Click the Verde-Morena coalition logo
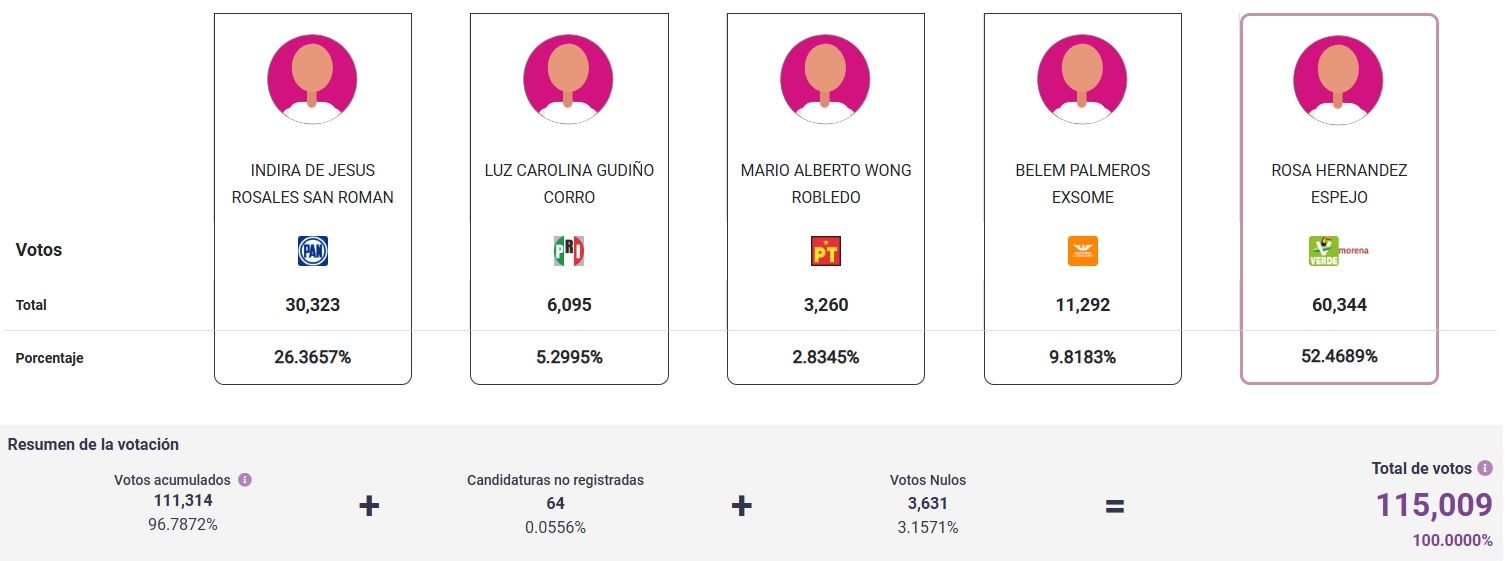Image resolution: width=1505 pixels, height=561 pixels. click(x=1339, y=251)
